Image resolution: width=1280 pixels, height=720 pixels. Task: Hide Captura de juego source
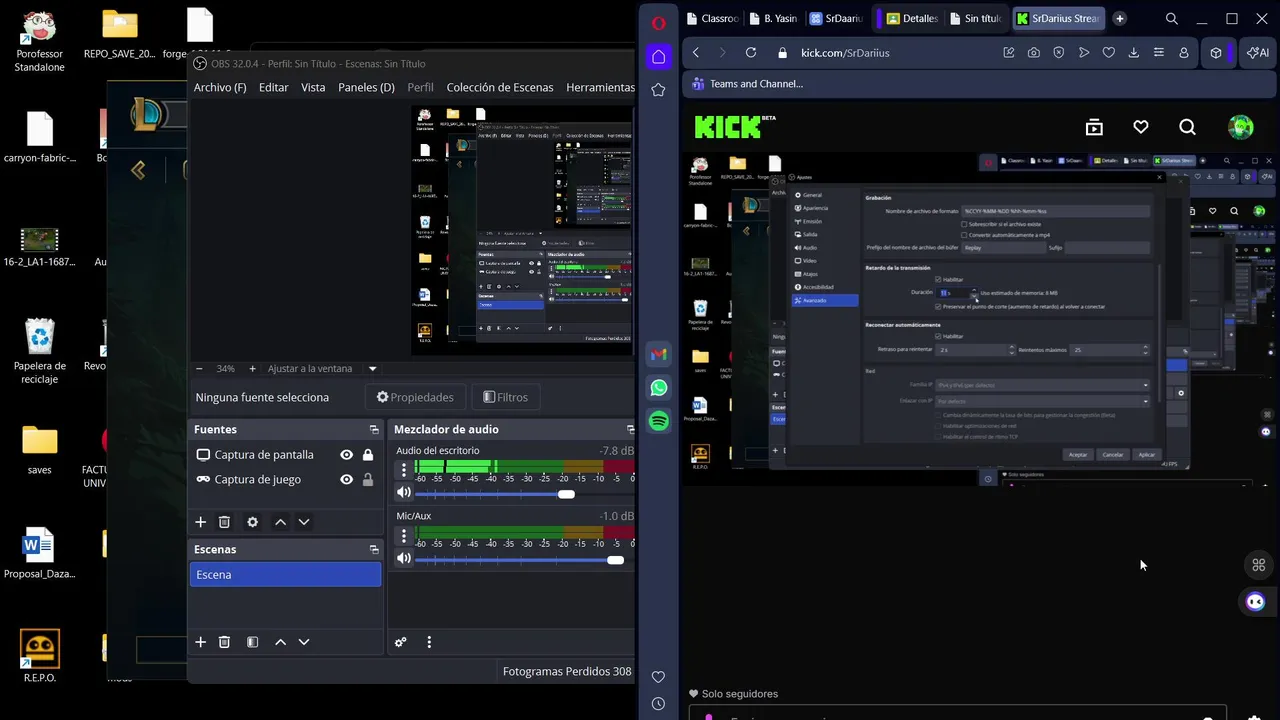[346, 480]
